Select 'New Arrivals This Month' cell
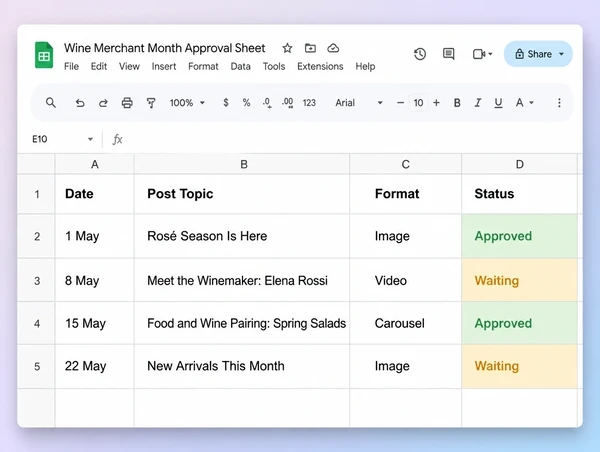This screenshot has width=600, height=452. 242,366
